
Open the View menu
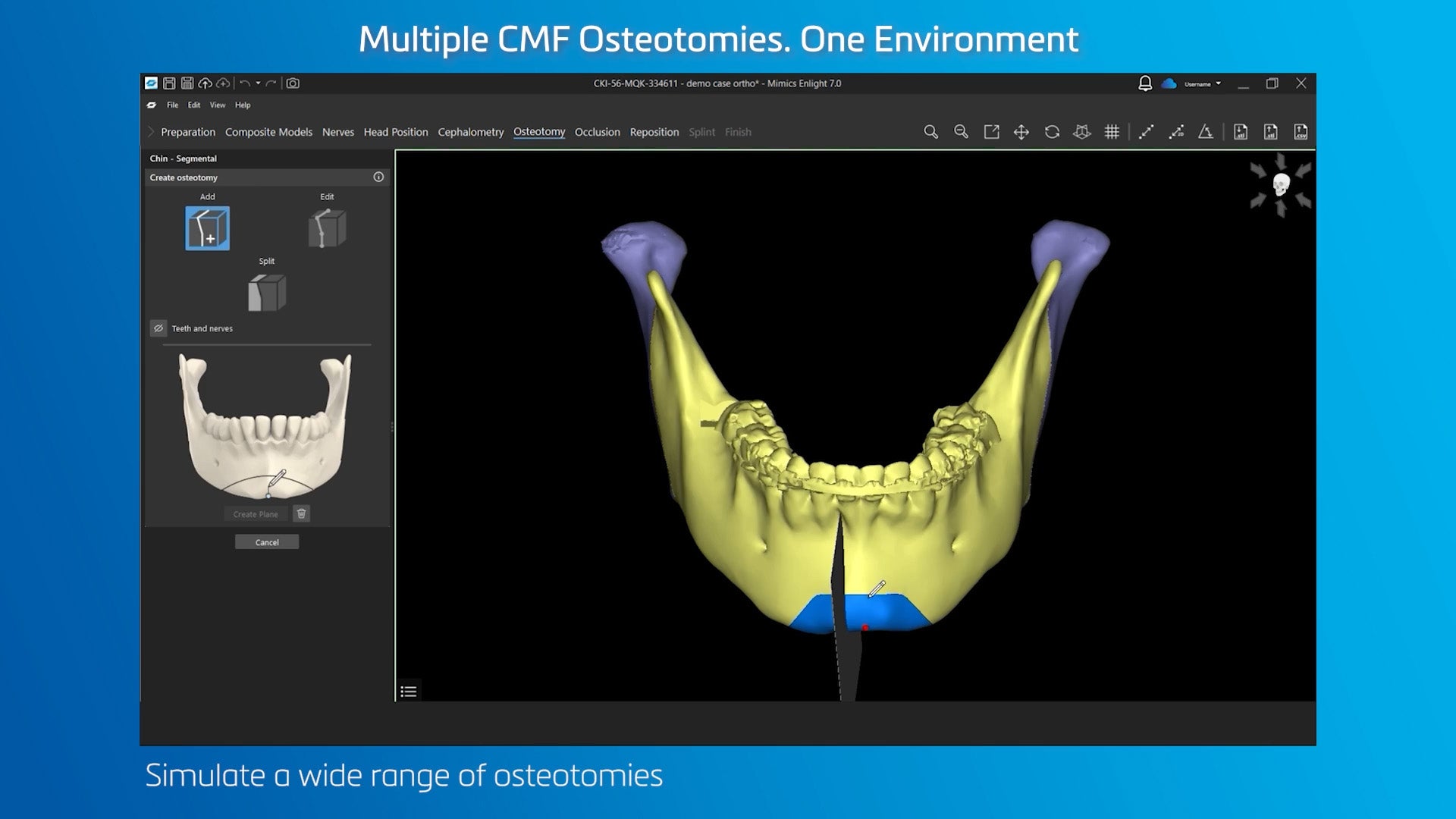pos(218,105)
